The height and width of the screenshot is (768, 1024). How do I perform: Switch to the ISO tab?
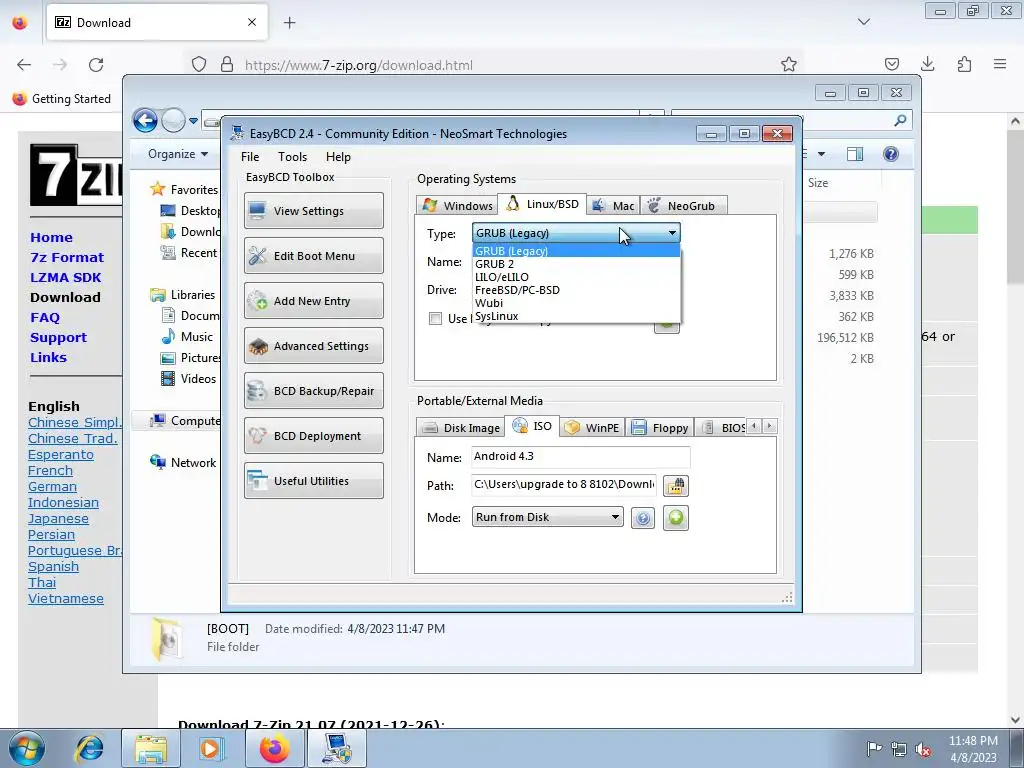[532, 426]
